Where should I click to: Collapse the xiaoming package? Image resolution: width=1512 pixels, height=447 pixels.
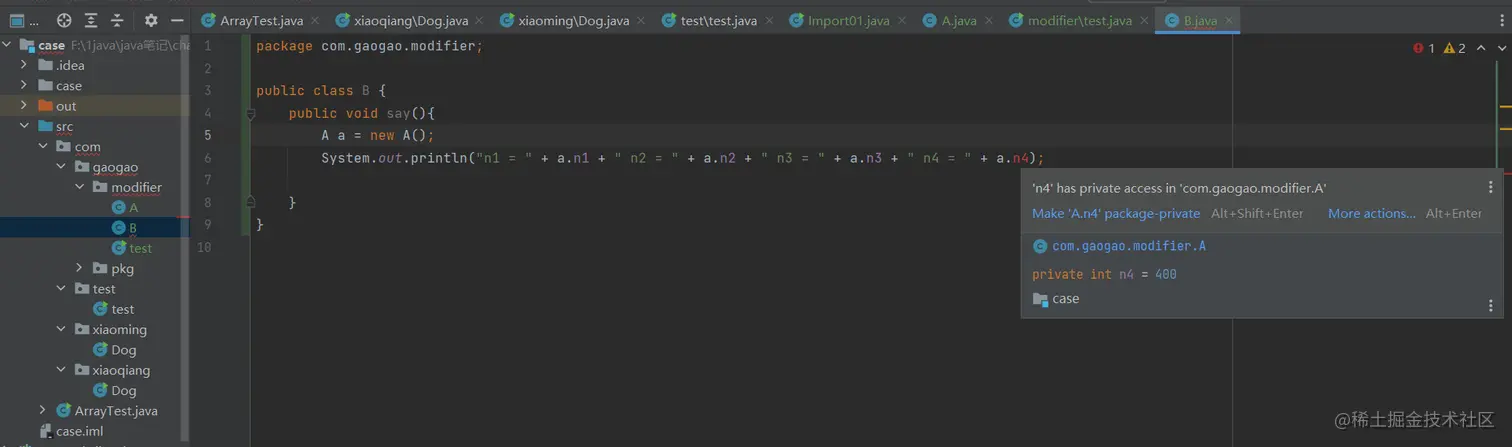point(61,329)
